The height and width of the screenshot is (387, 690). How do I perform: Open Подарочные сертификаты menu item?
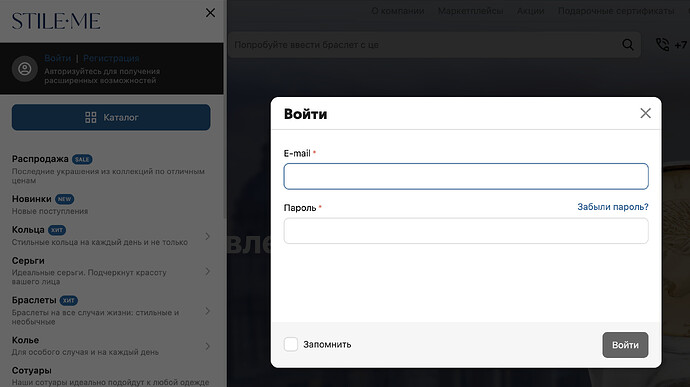pos(616,11)
